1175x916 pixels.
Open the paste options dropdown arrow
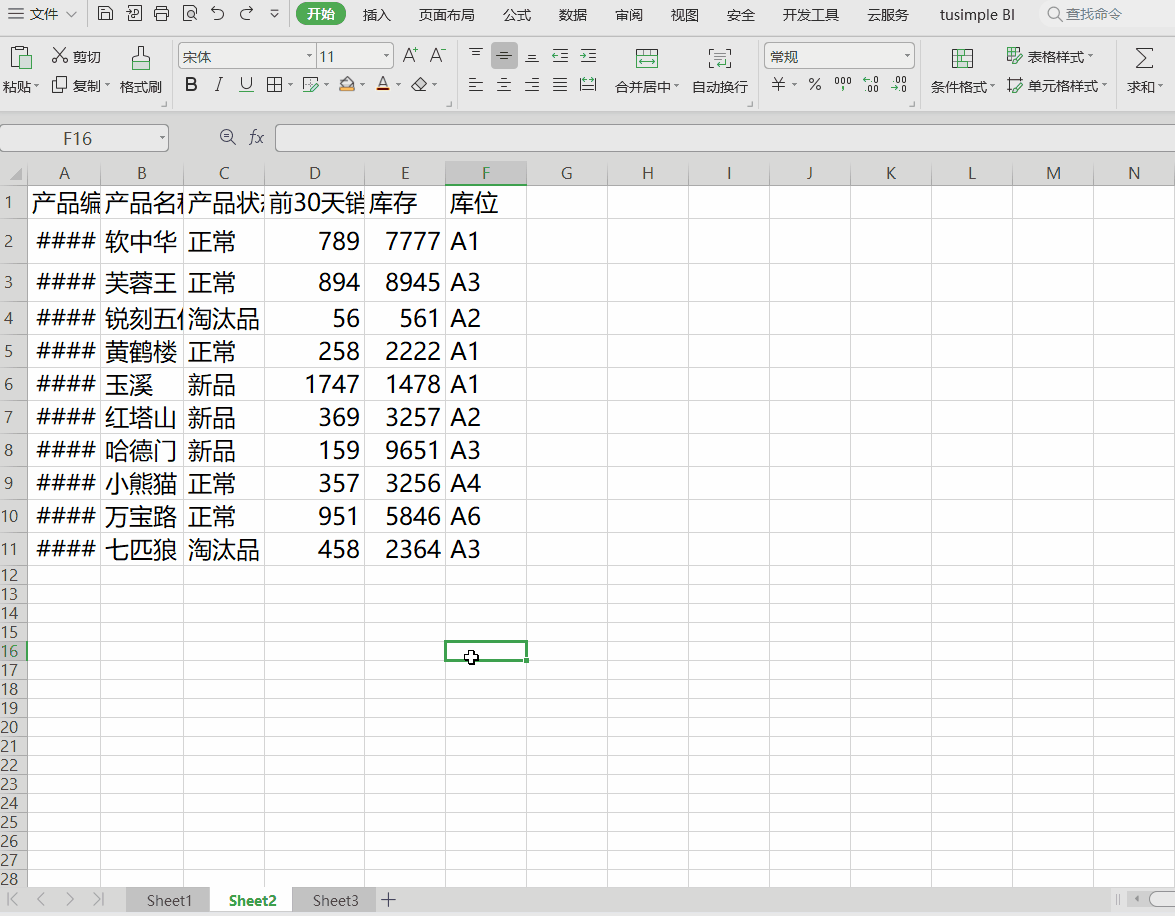[36, 87]
